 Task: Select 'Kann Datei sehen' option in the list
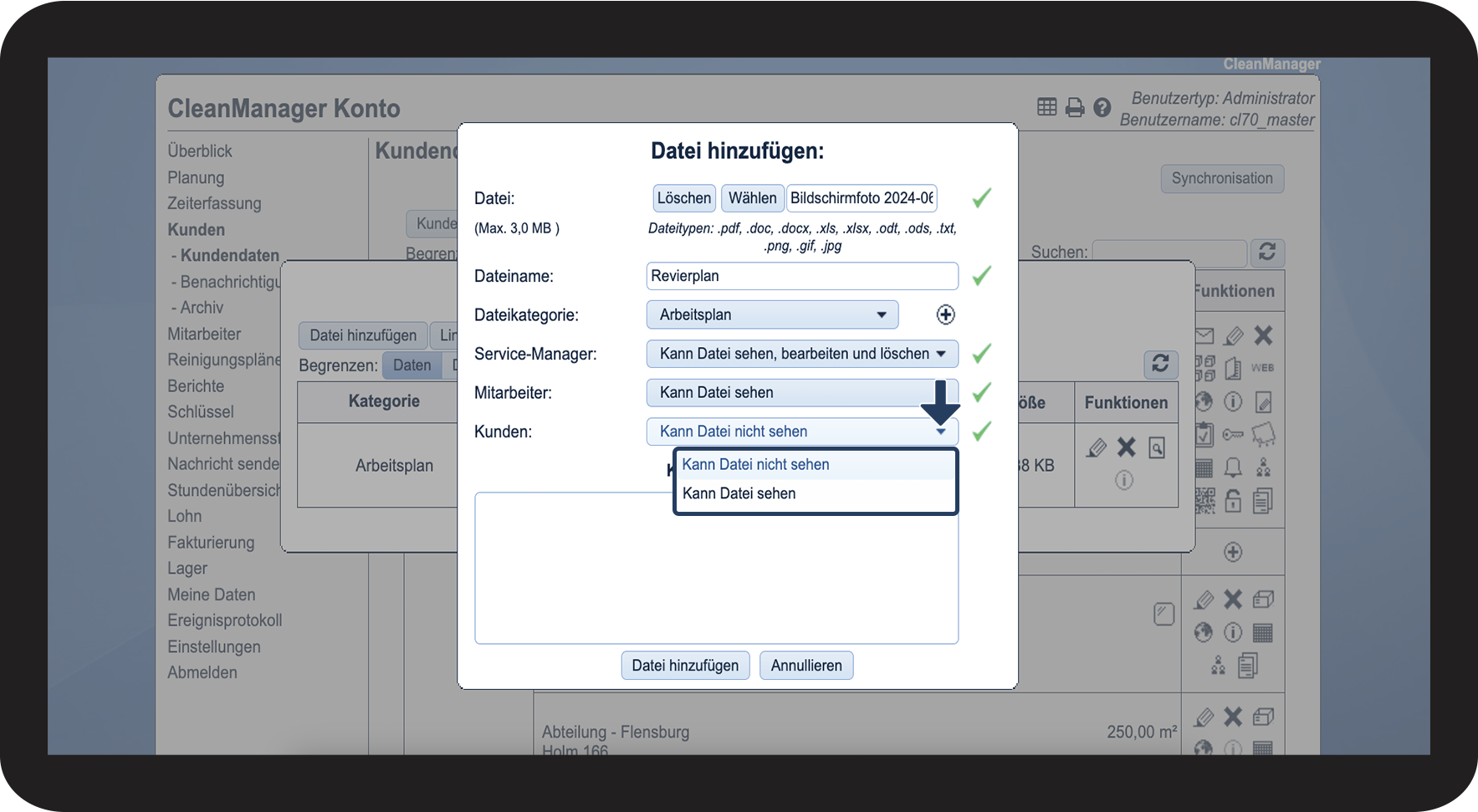pyautogui.click(x=739, y=493)
